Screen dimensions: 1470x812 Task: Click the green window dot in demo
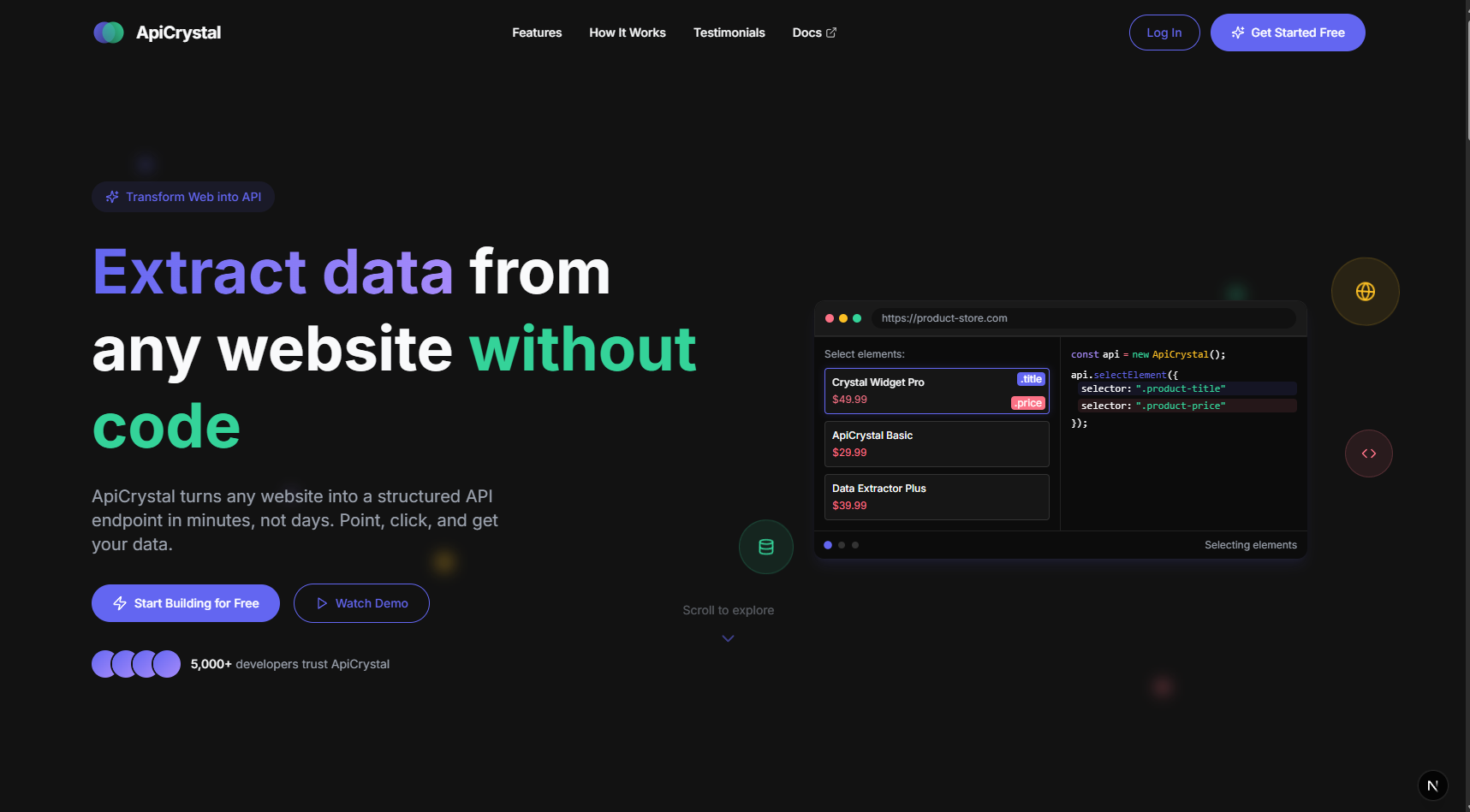[857, 318]
